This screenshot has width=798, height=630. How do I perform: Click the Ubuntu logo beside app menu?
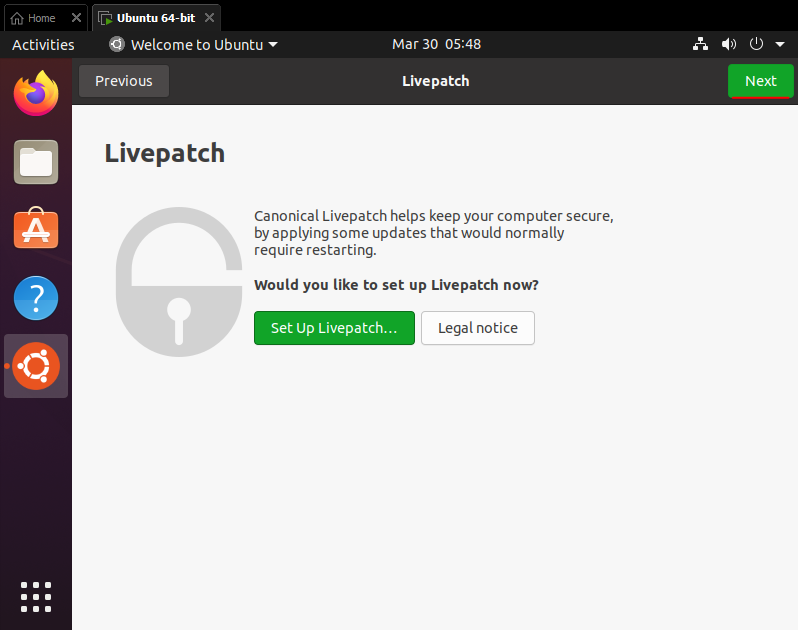(x=117, y=44)
